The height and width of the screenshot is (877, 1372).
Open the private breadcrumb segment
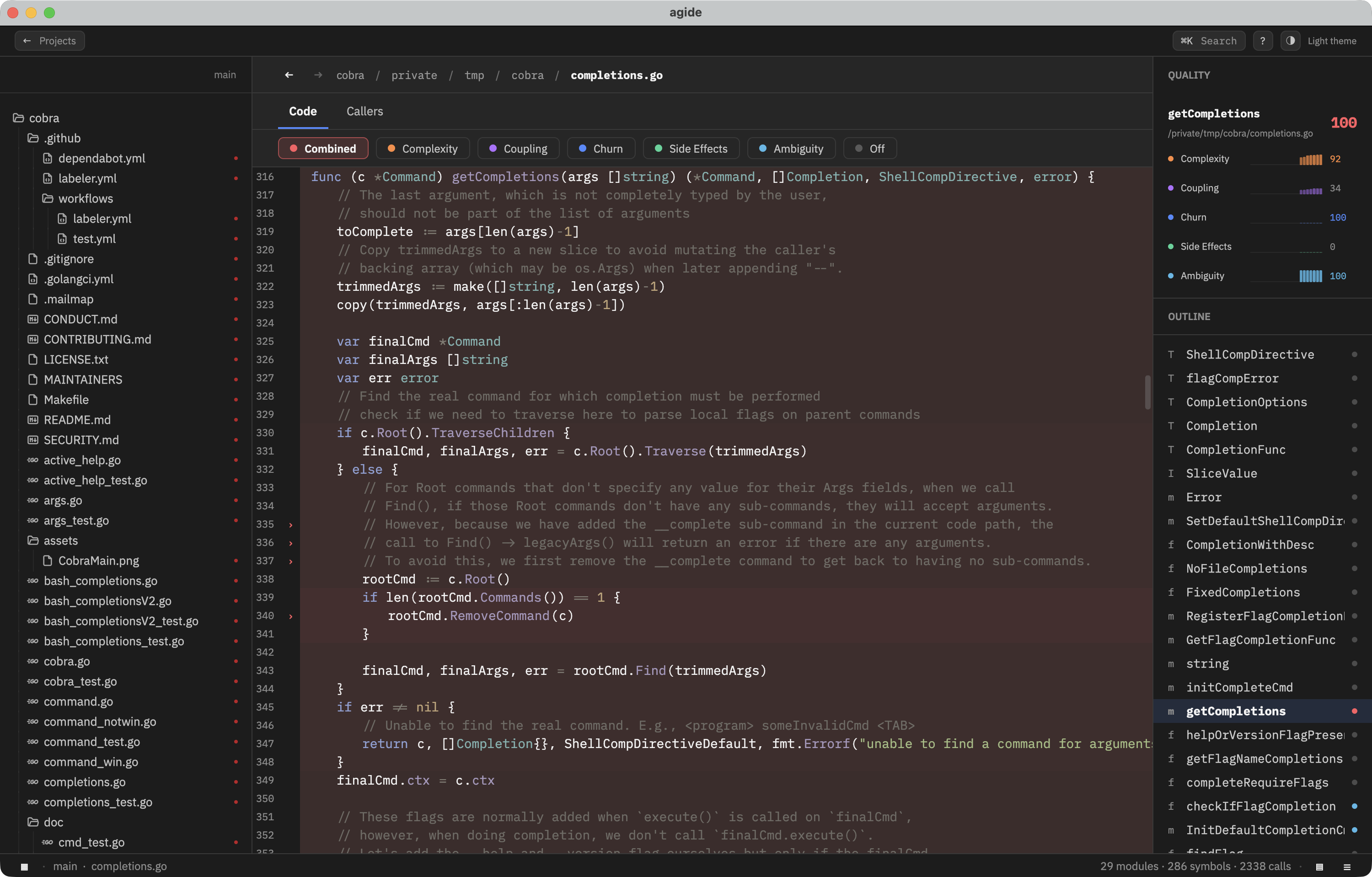[x=414, y=75]
